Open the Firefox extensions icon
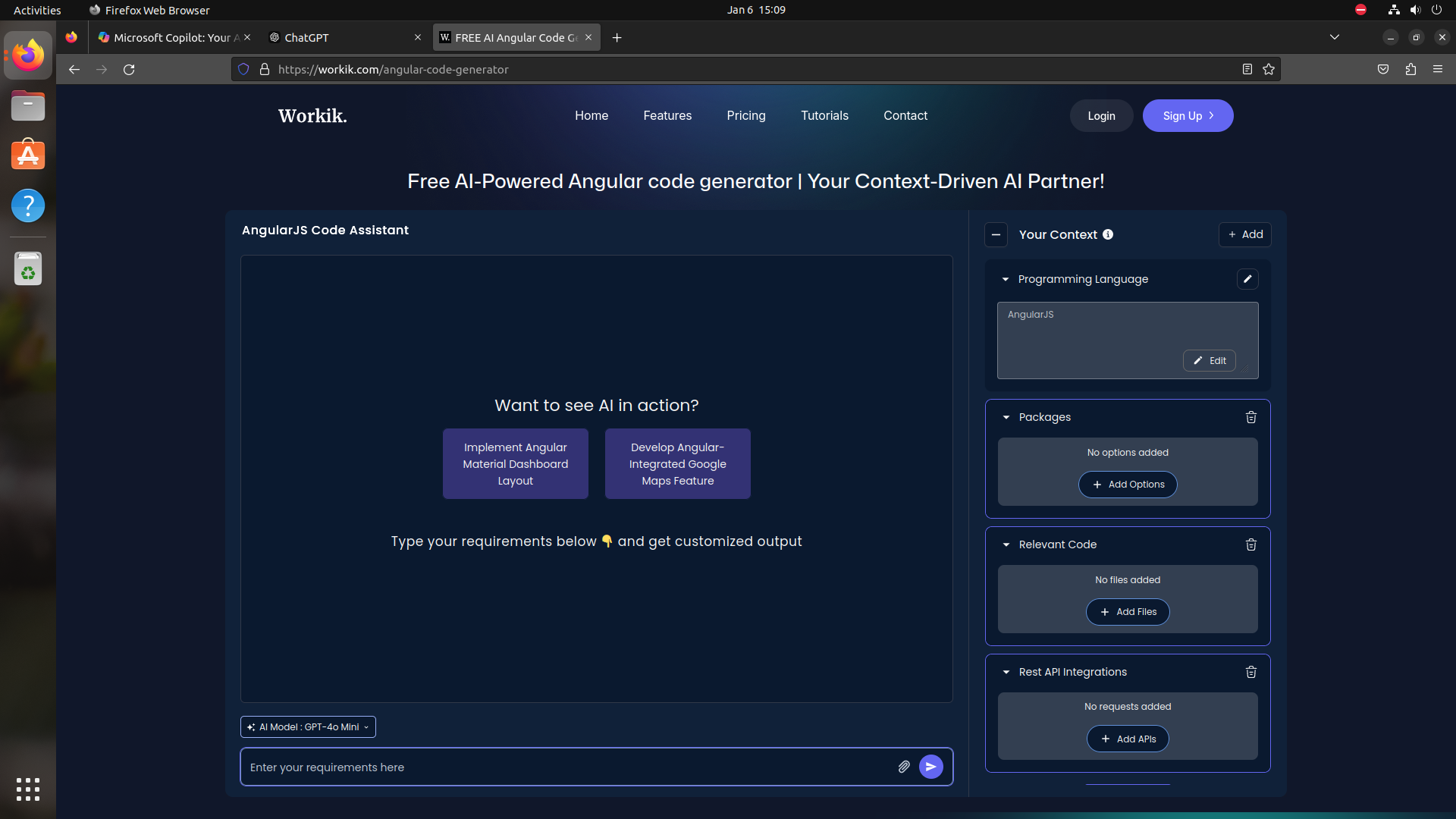Screen dimensions: 1456x819 pos(1410,69)
